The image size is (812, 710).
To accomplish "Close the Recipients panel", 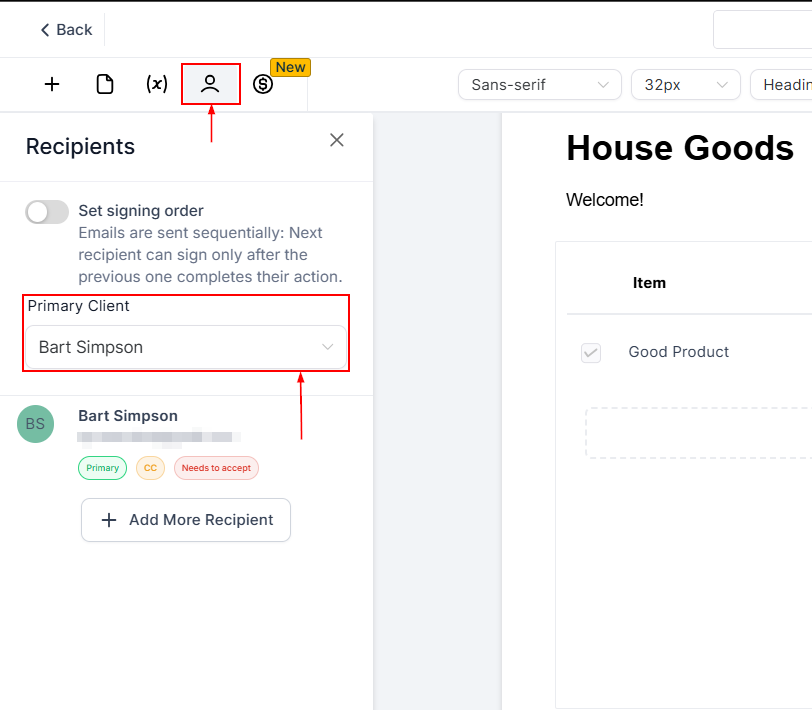I will (337, 140).
